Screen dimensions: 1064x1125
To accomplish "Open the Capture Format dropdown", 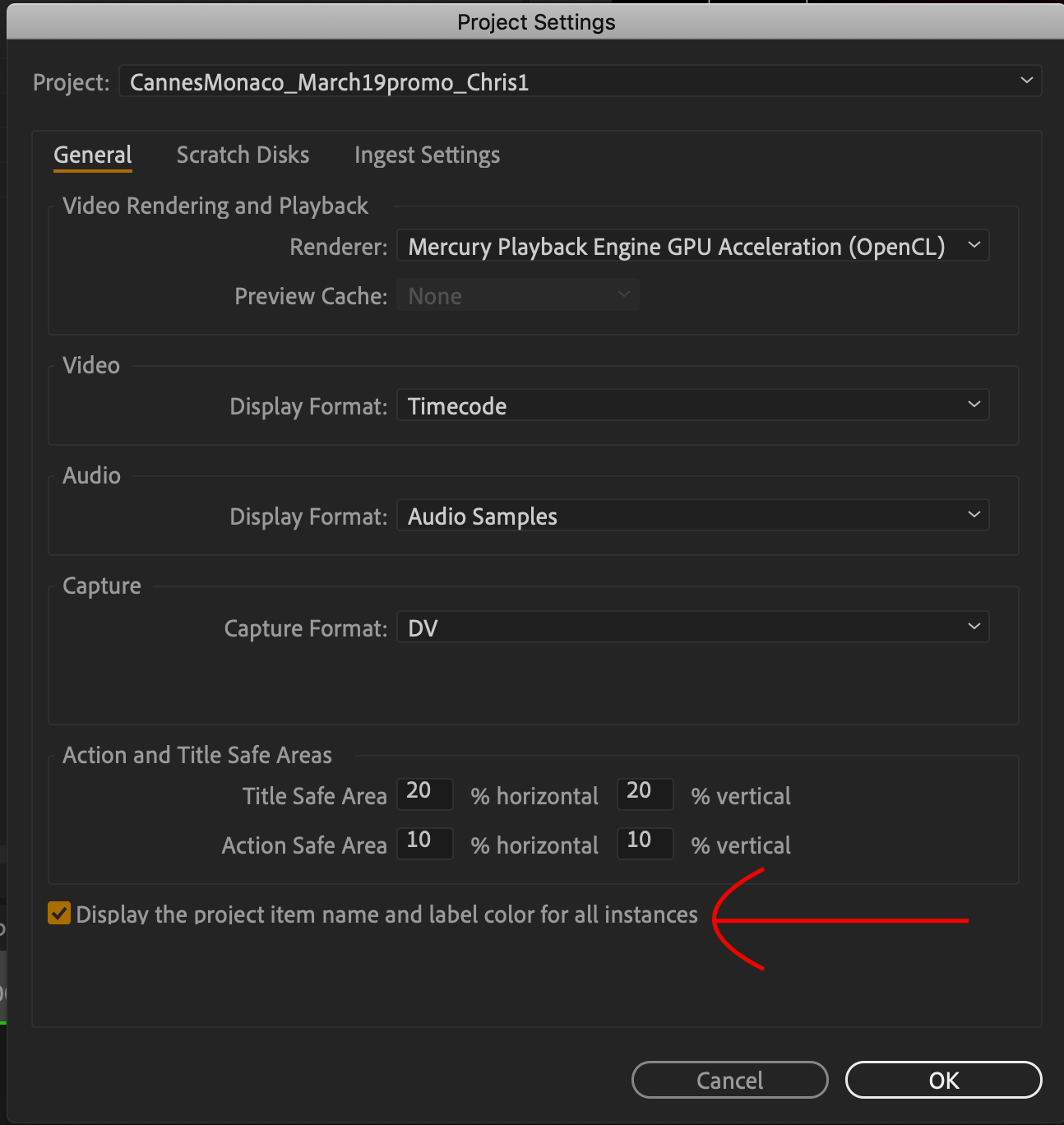I will pyautogui.click(x=693, y=627).
